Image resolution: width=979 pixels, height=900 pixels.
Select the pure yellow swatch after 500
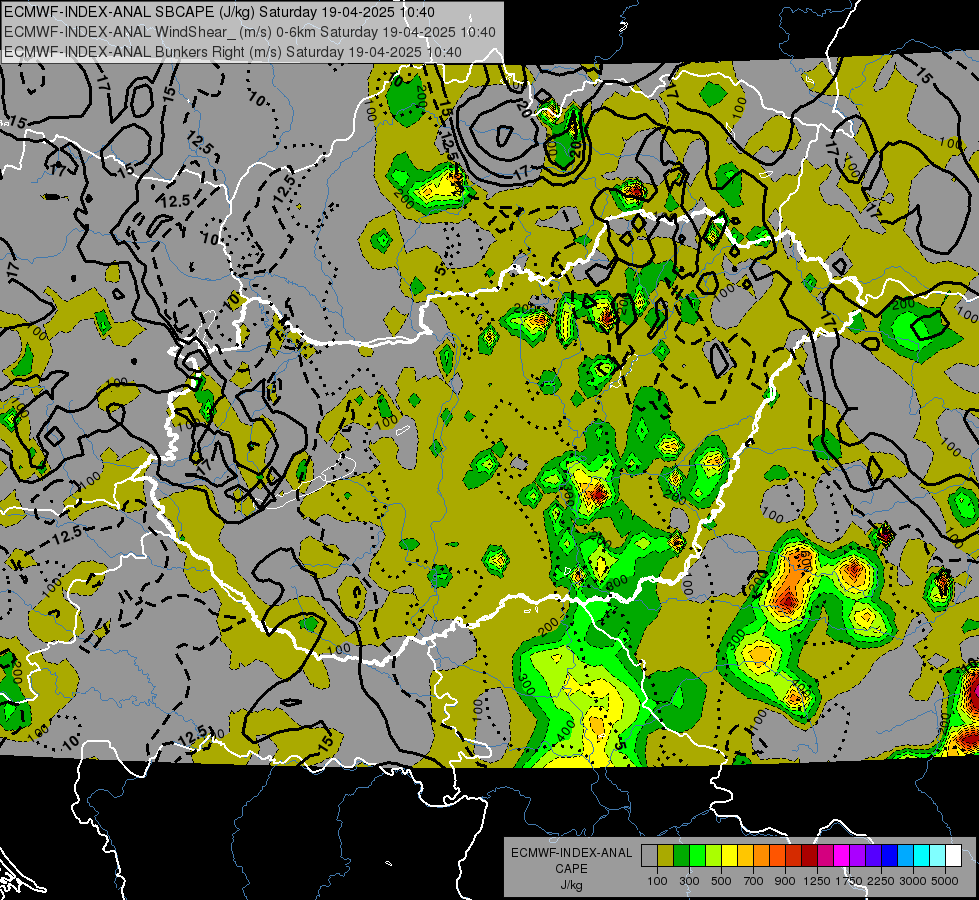[729, 856]
